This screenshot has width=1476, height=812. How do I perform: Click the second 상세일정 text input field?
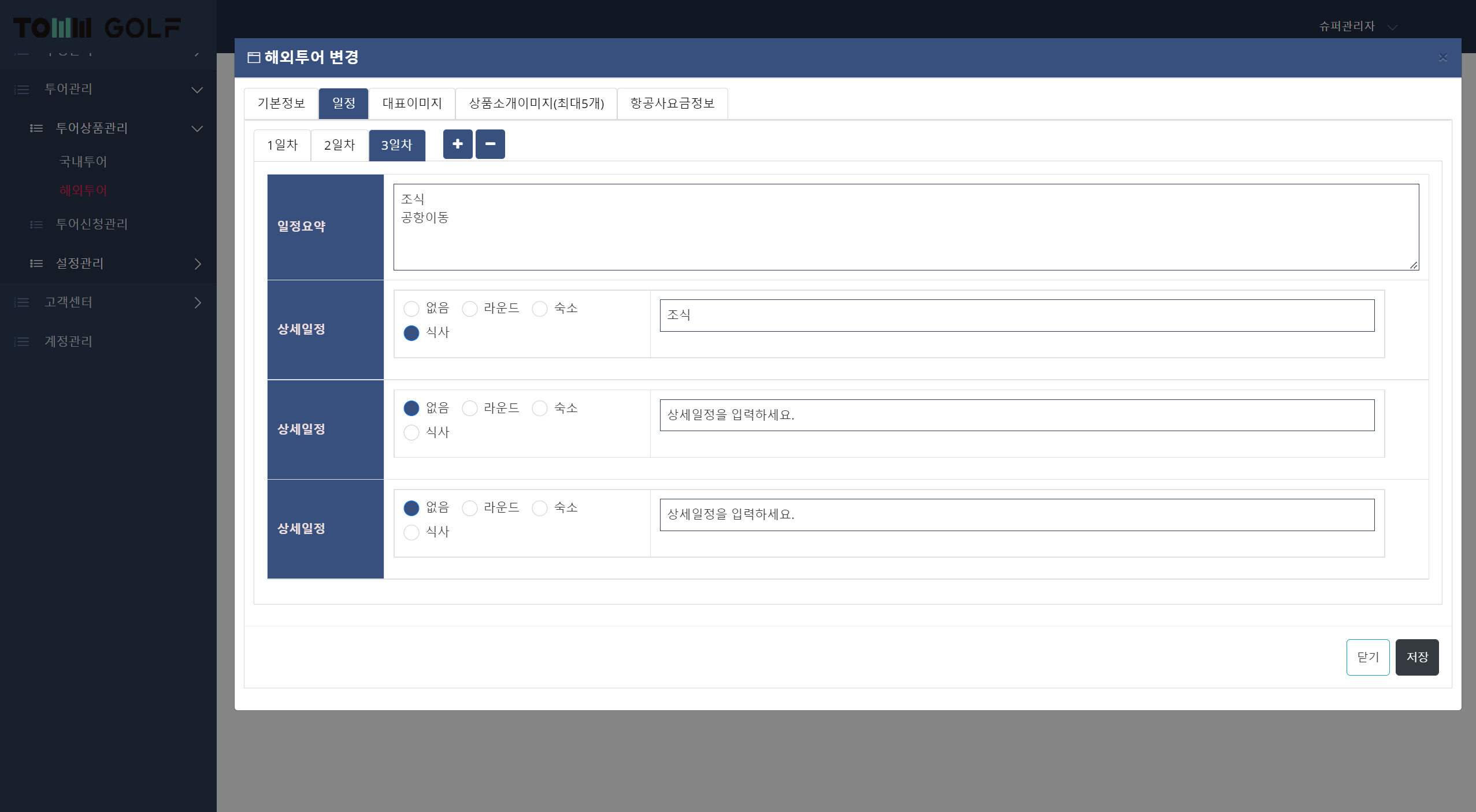coord(1017,415)
